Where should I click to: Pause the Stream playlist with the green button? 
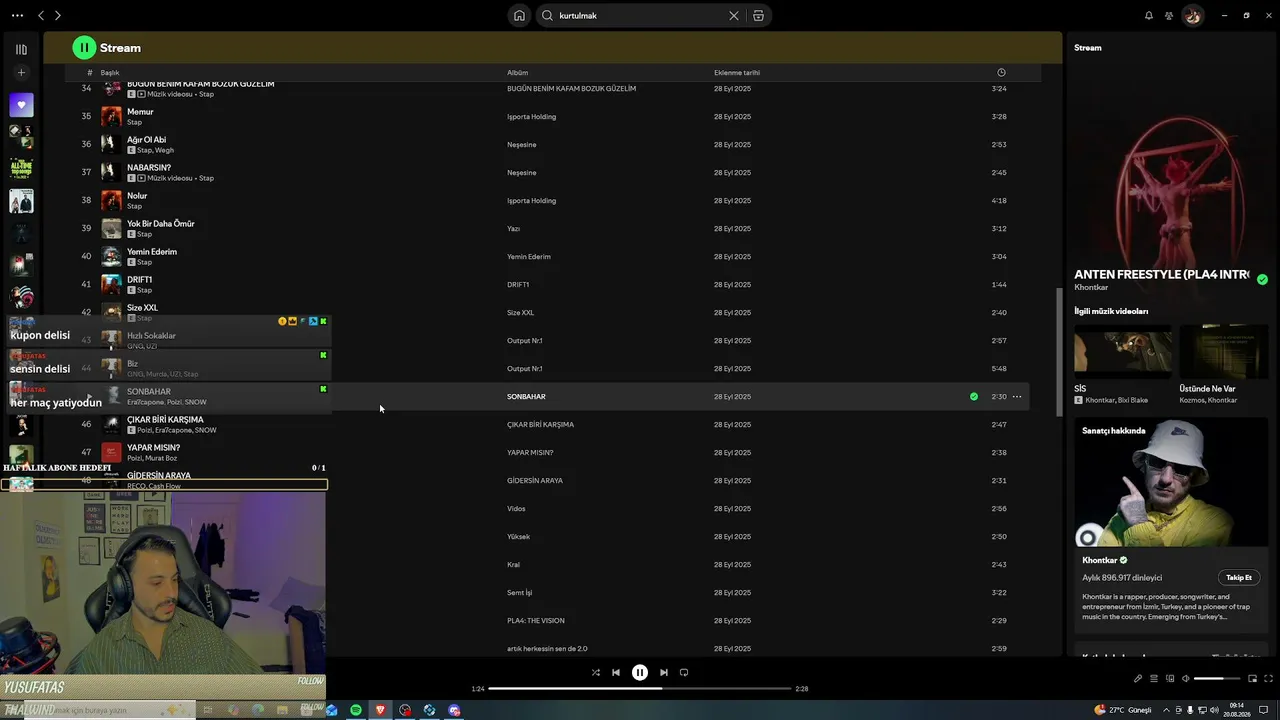tap(84, 47)
